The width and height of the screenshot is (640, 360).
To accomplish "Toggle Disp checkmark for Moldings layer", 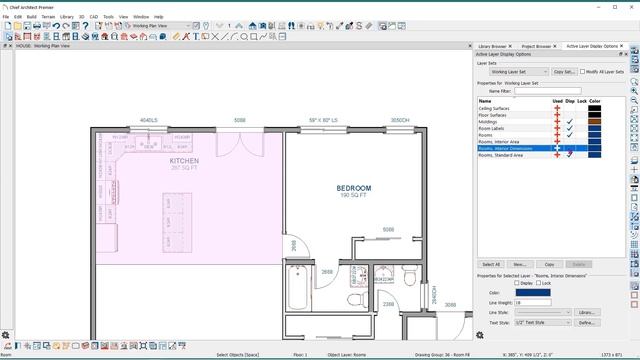I will tap(570, 122).
